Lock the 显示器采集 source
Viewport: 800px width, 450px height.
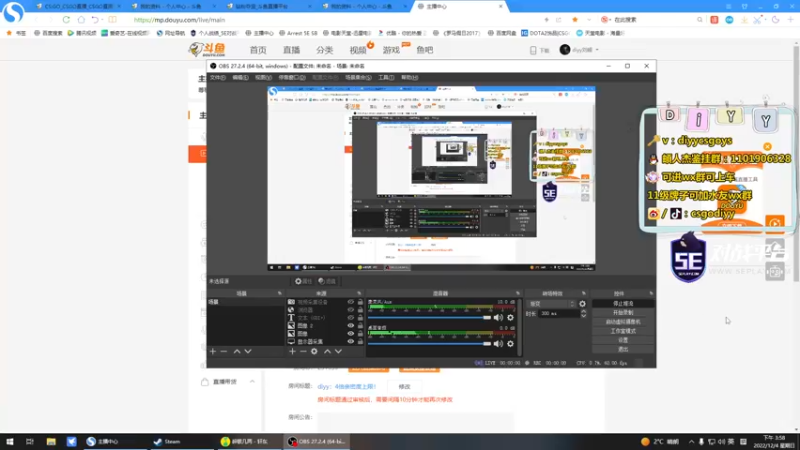(x=360, y=341)
